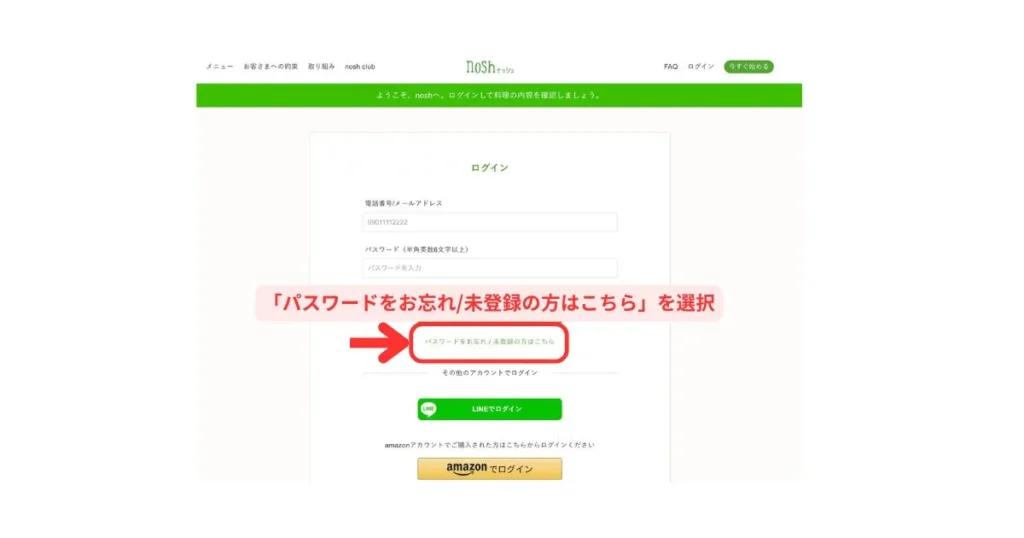The width and height of the screenshot is (1024, 538).
Task: Open the お客さまへの約束 navigation item
Action: coord(270,67)
